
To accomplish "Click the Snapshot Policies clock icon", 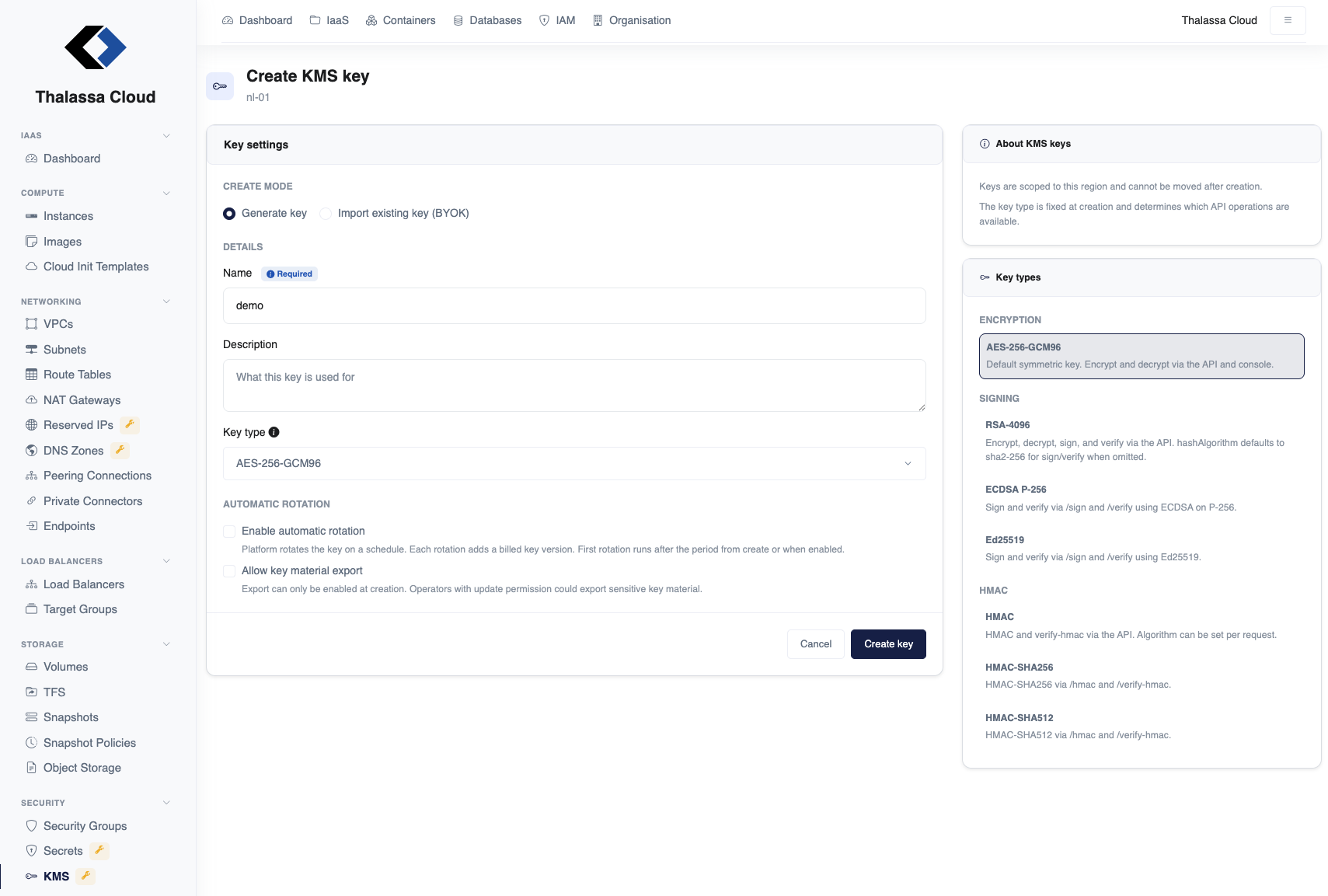I will coord(31,743).
